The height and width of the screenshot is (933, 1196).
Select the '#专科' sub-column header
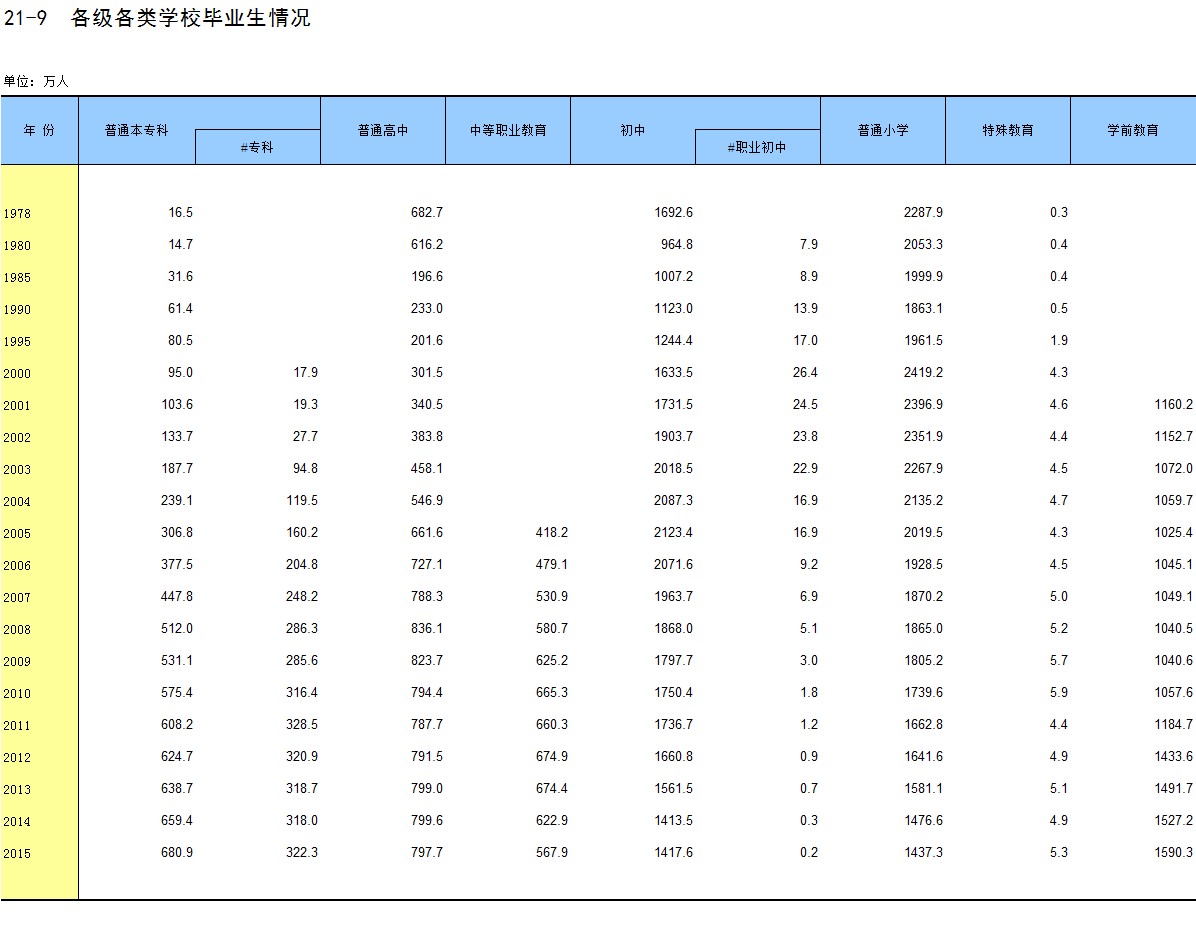point(257,147)
